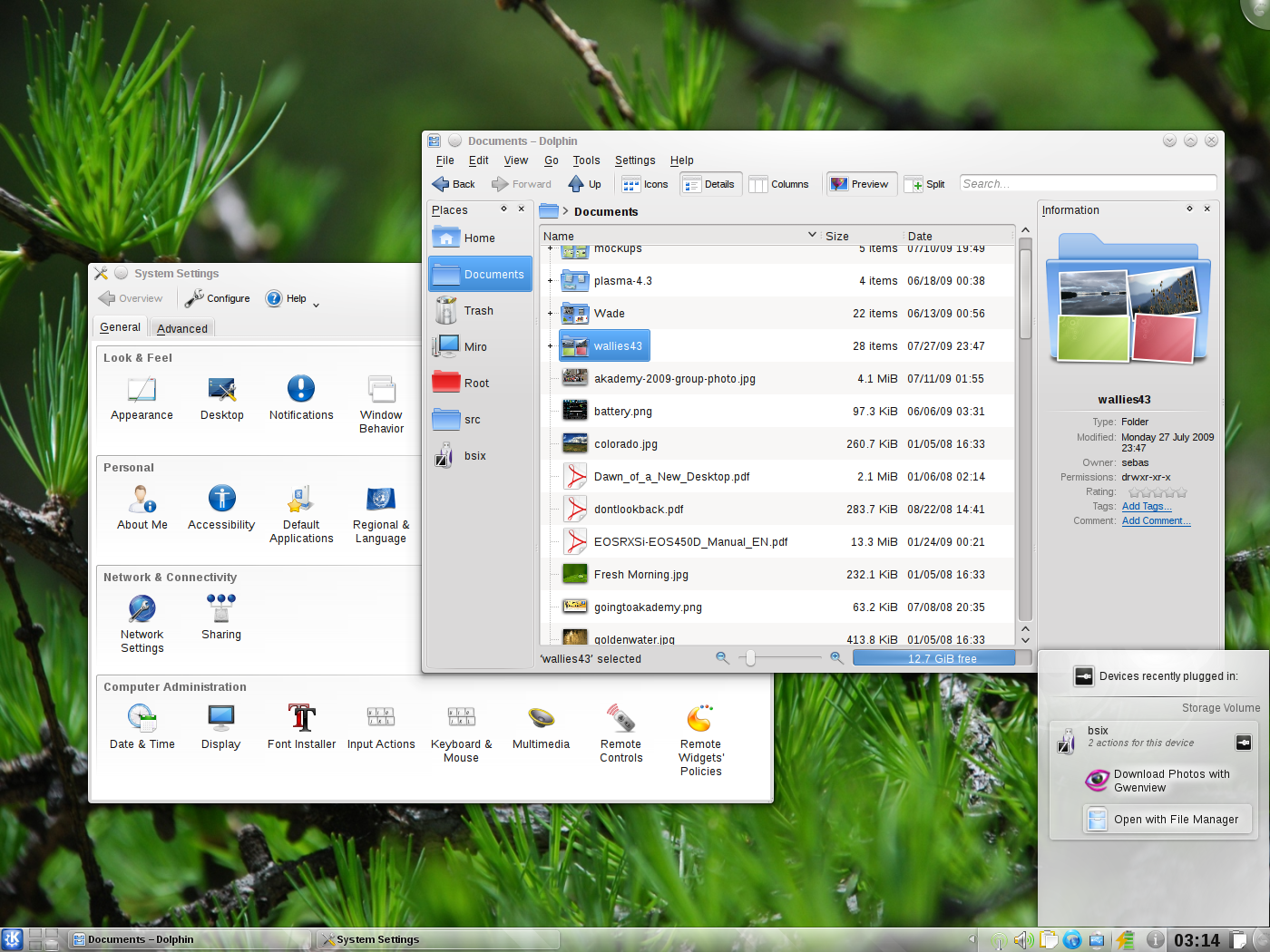1270x952 pixels.
Task: Select the Root folder in Places
Action: [x=476, y=384]
